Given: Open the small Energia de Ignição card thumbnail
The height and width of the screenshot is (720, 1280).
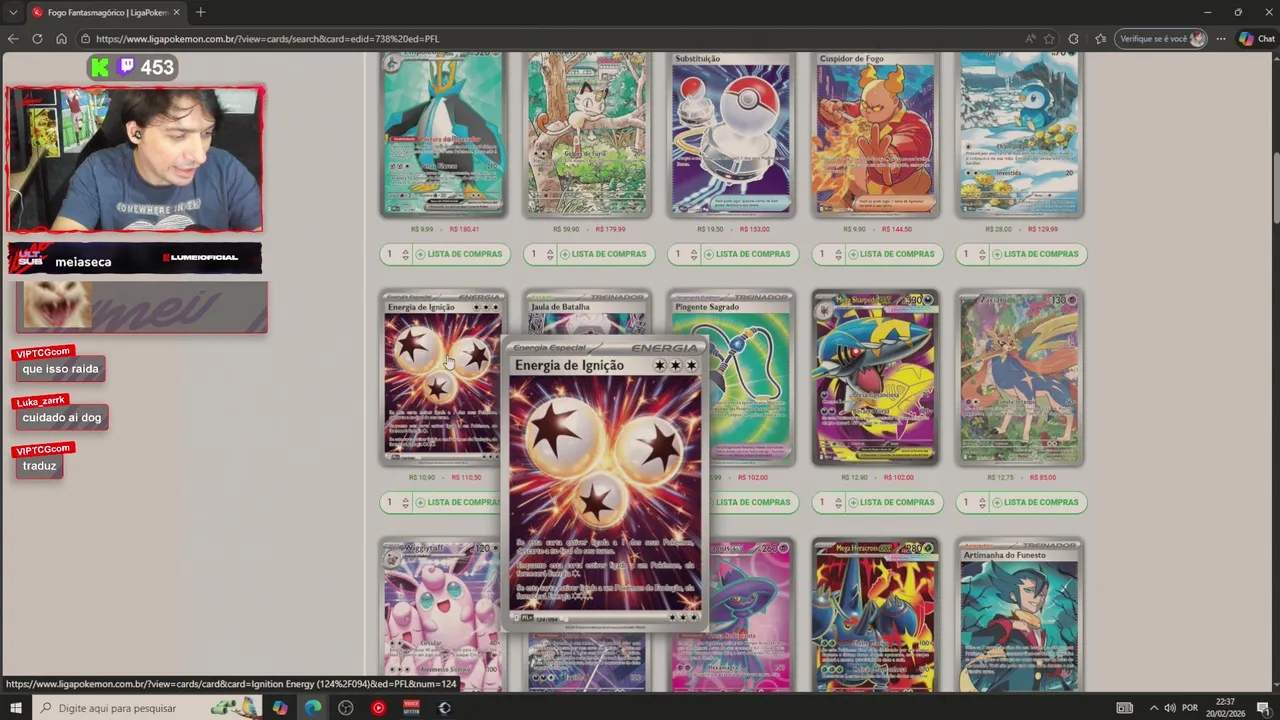Looking at the screenshot, I should (442, 378).
